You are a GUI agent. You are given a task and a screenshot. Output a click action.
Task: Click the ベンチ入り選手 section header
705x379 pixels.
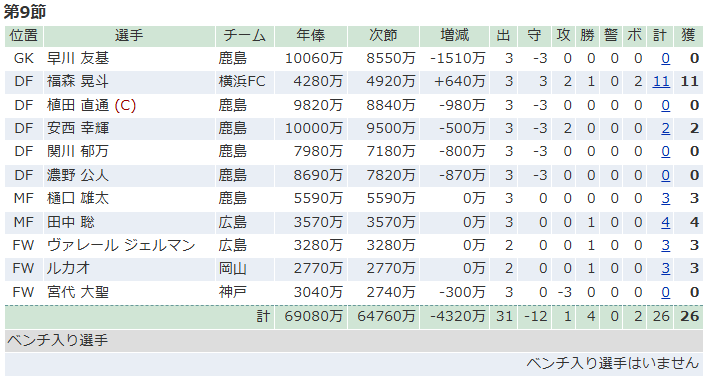point(353,341)
